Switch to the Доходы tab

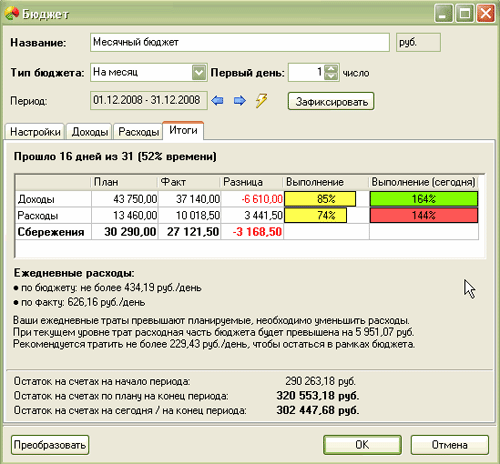pyautogui.click(x=90, y=132)
